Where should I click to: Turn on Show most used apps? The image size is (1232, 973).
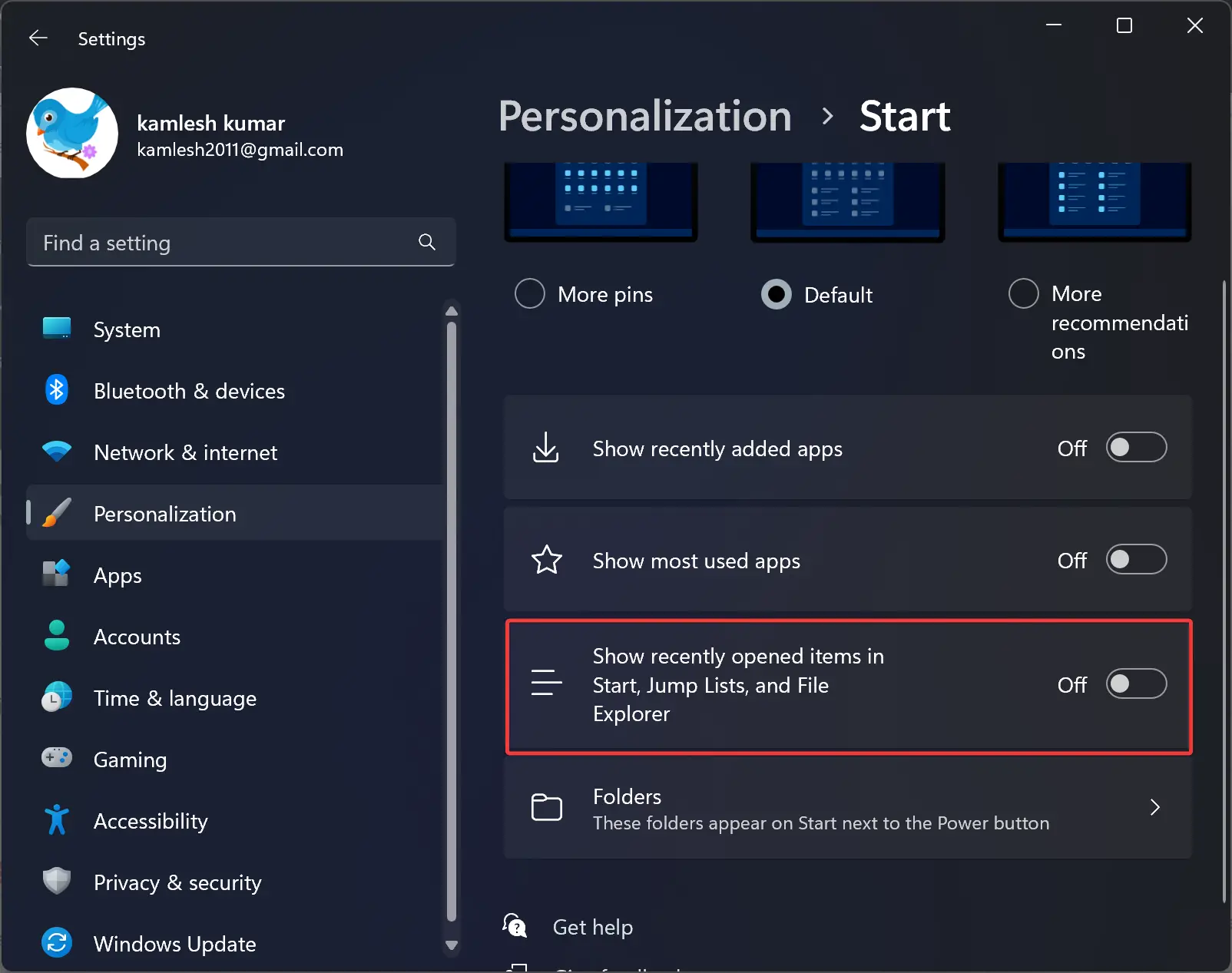tap(1137, 560)
